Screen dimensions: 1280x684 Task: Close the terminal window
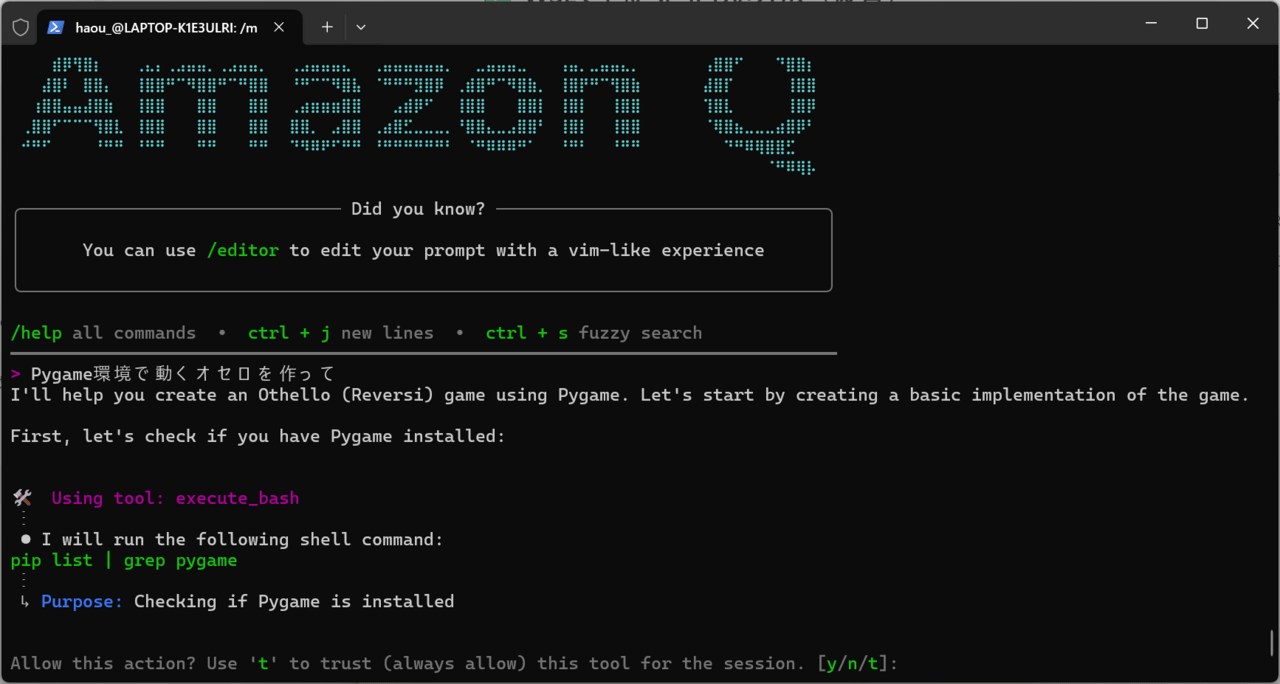point(1252,23)
